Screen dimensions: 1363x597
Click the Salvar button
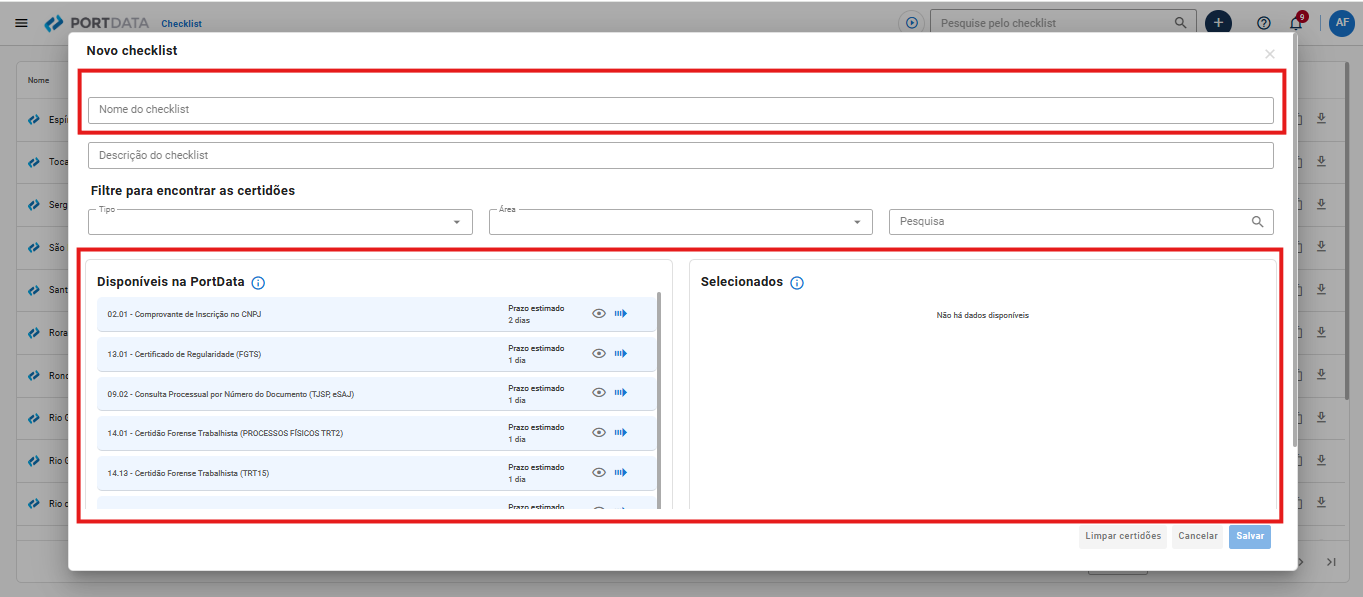[1250, 536]
